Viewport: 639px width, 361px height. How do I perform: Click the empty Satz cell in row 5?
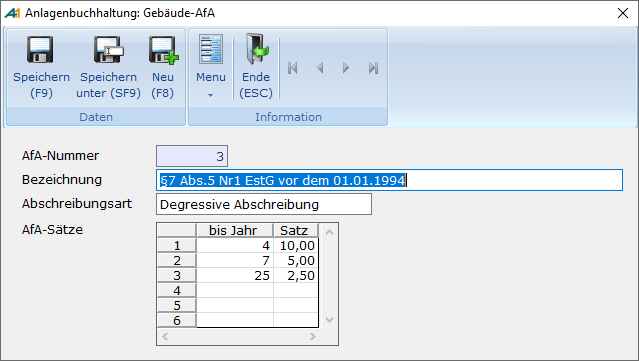click(296, 305)
